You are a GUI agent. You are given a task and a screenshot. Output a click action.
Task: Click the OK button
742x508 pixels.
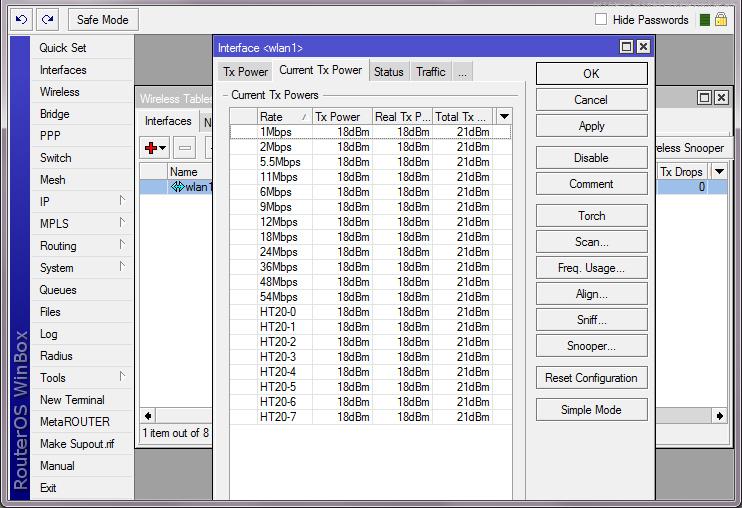pos(592,74)
